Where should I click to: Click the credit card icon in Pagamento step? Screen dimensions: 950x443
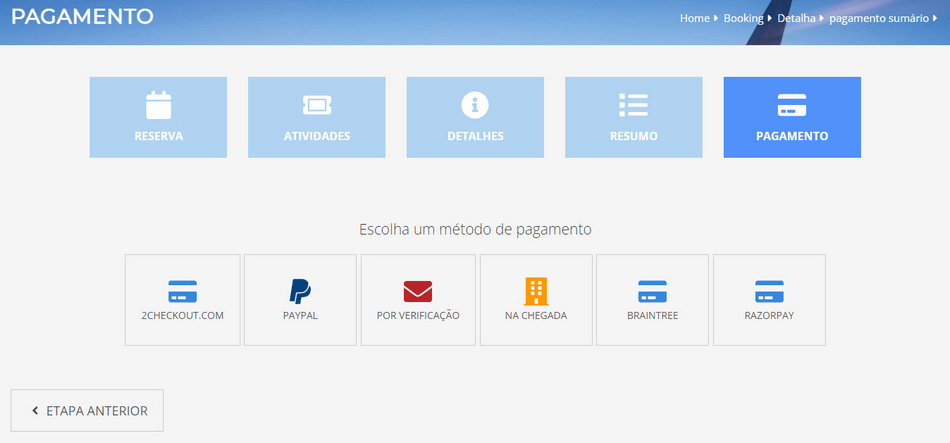[792, 104]
